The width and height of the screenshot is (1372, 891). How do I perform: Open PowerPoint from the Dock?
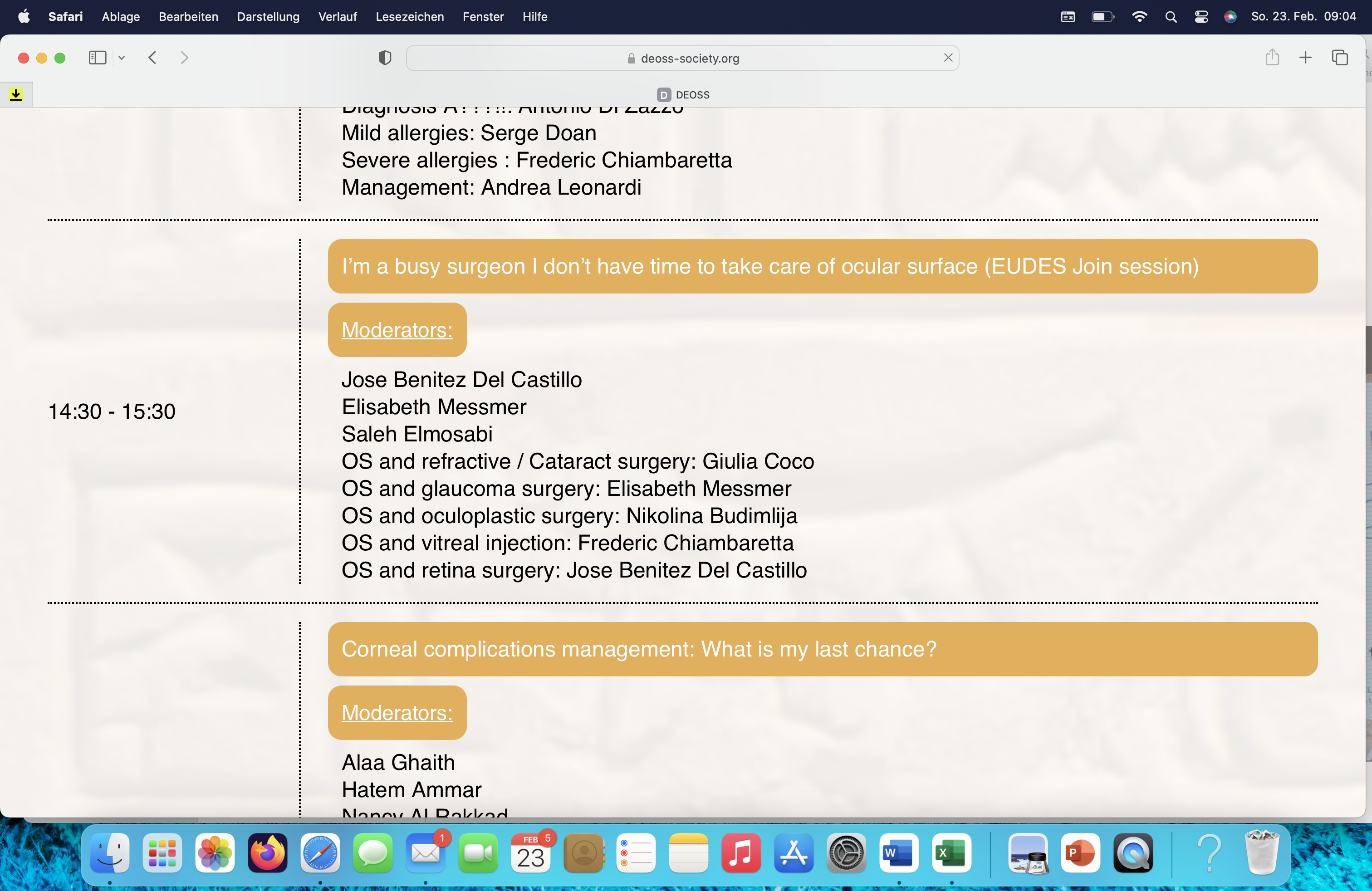click(x=1080, y=852)
